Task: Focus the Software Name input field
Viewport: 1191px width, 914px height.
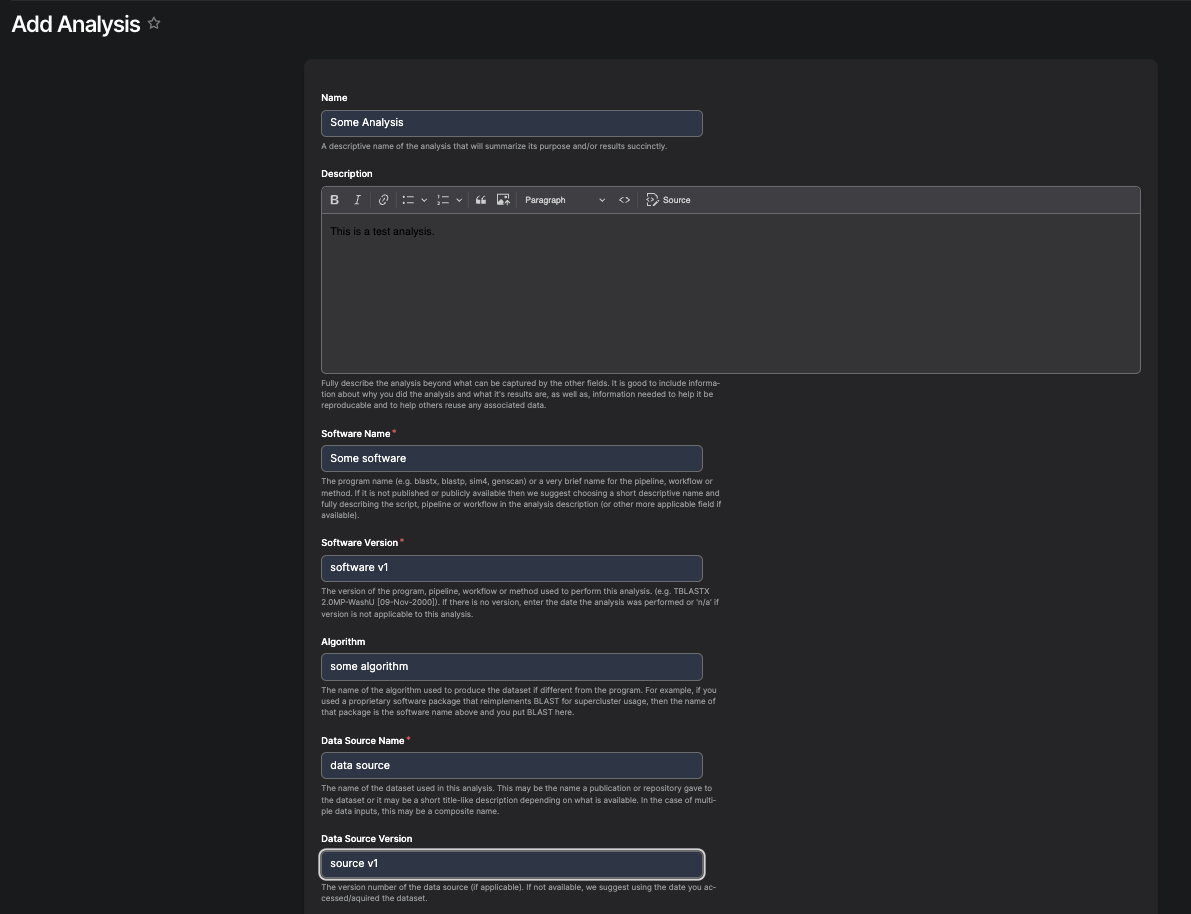Action: [x=512, y=459]
